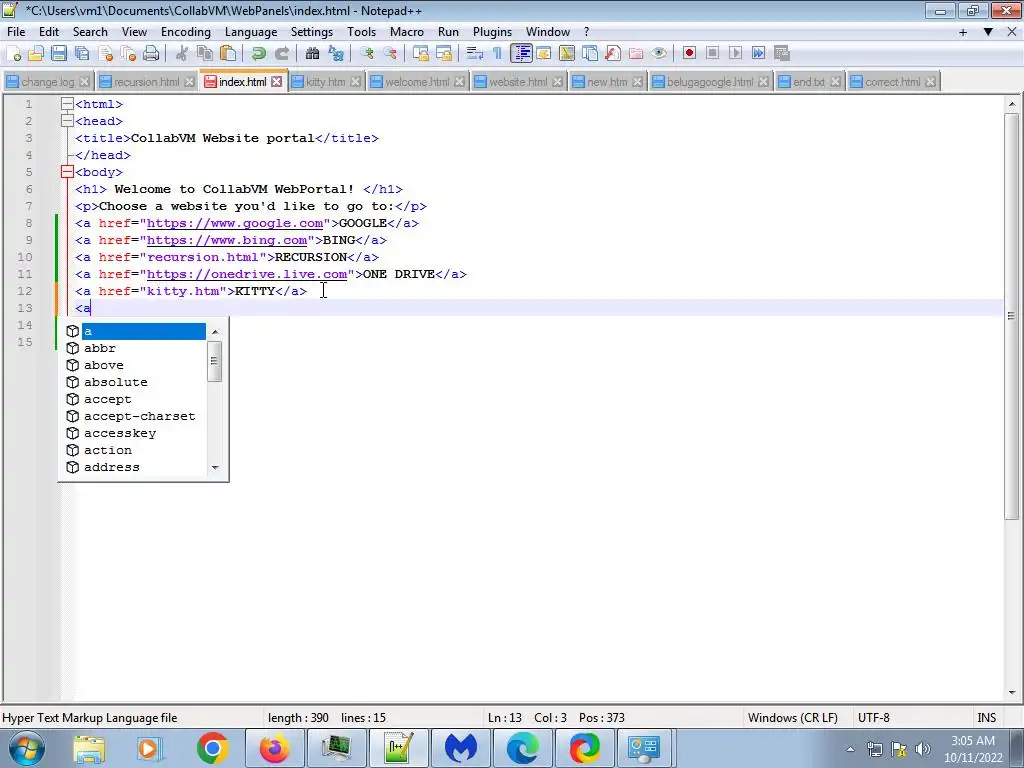Screen dimensions: 1024x768
Task: Click the Save recorded macro icon
Action: pos(782,54)
